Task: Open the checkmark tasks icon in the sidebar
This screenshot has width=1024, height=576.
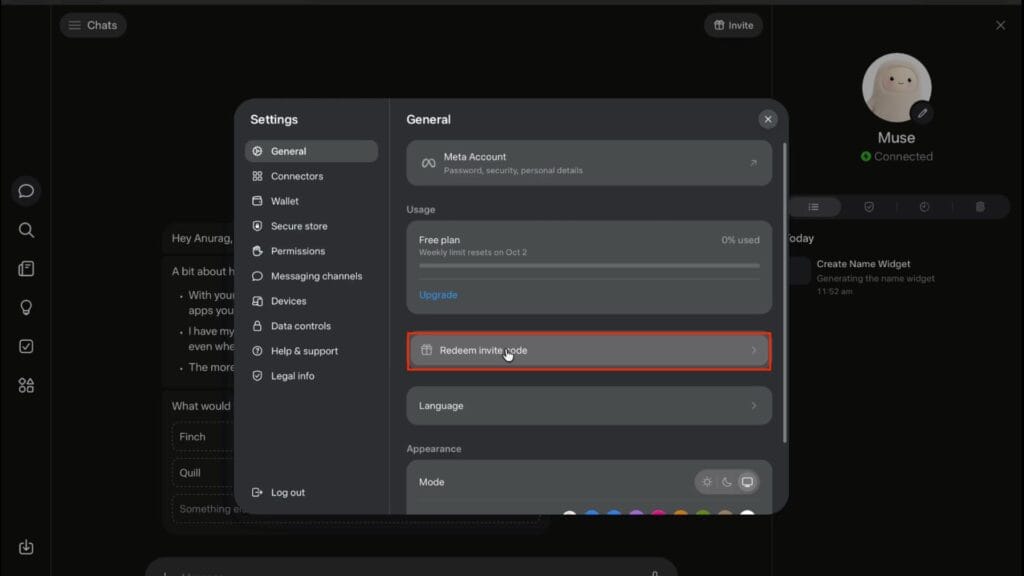Action: 26,346
